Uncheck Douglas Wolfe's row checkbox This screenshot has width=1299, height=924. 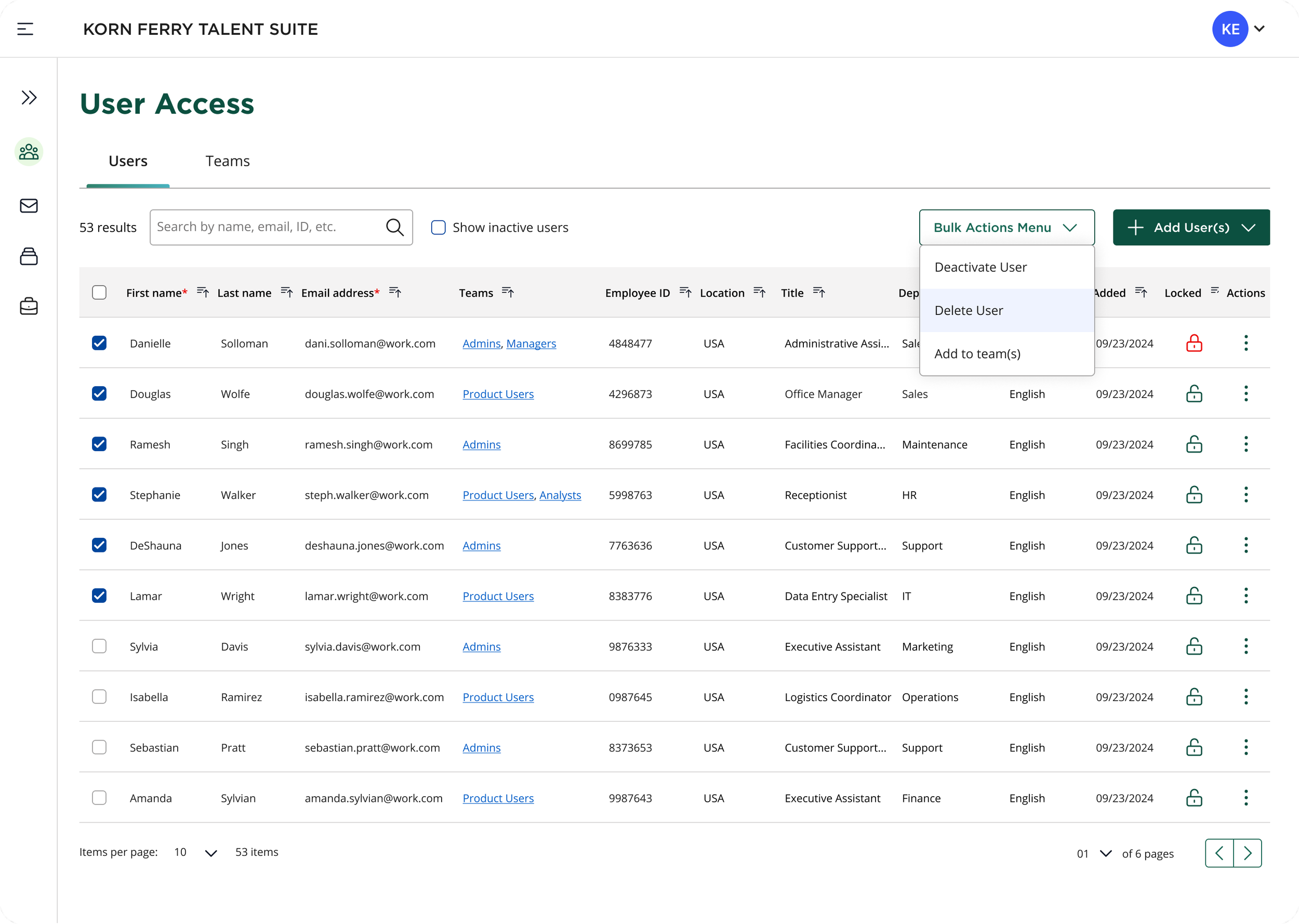pyautogui.click(x=100, y=393)
